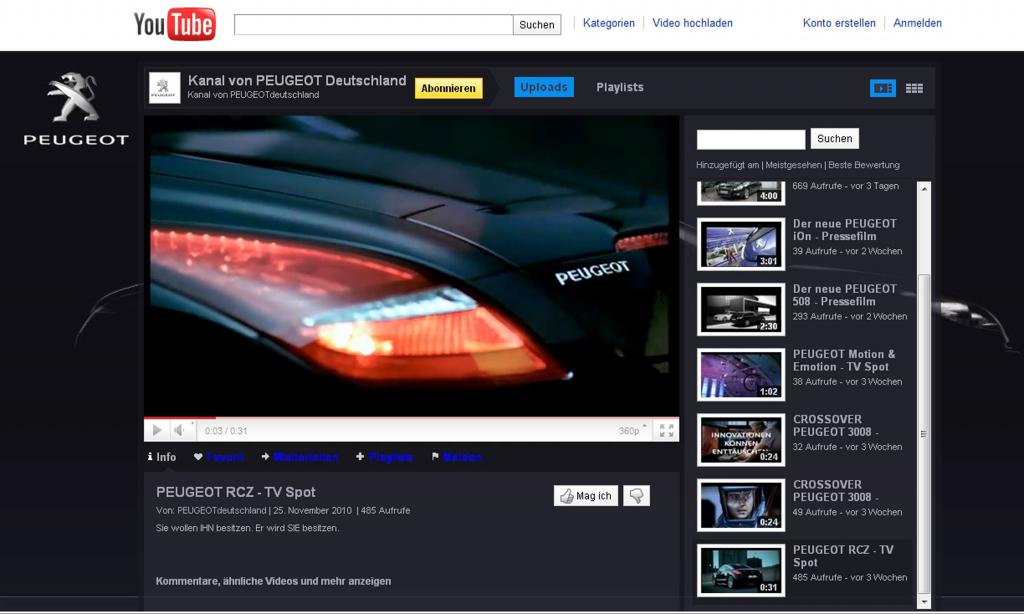This screenshot has width=1024, height=614.
Task: Select the Playlists channel tab
Action: [x=620, y=87]
